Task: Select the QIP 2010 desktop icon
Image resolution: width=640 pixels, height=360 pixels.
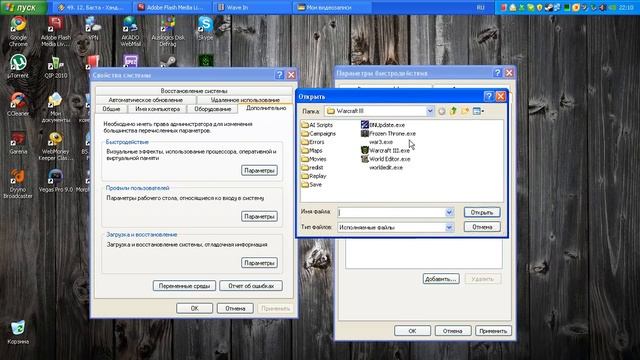Action: 56,66
